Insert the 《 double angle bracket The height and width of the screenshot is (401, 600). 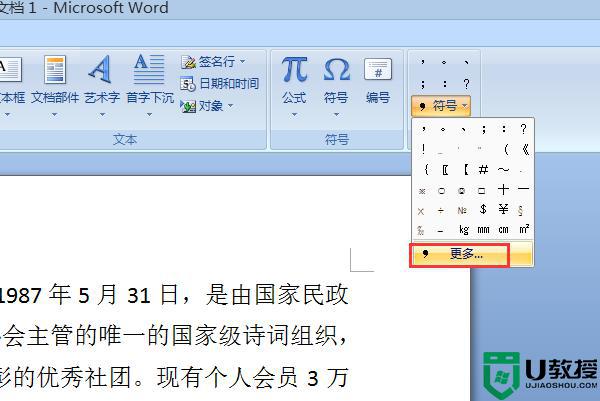pyautogui.click(x=525, y=149)
